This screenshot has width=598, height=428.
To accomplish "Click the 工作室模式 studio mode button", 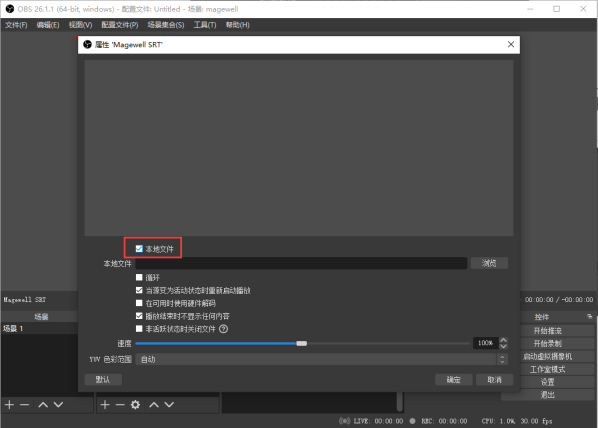I will [548, 369].
